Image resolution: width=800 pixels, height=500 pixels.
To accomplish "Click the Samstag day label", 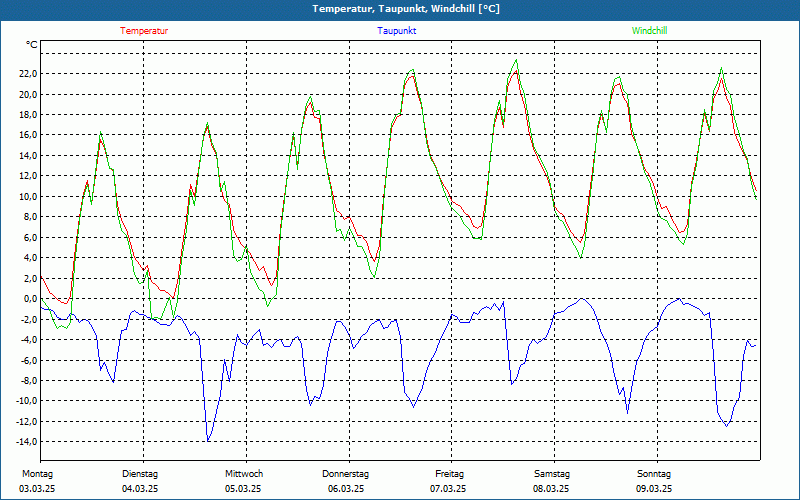I will pos(552,474).
